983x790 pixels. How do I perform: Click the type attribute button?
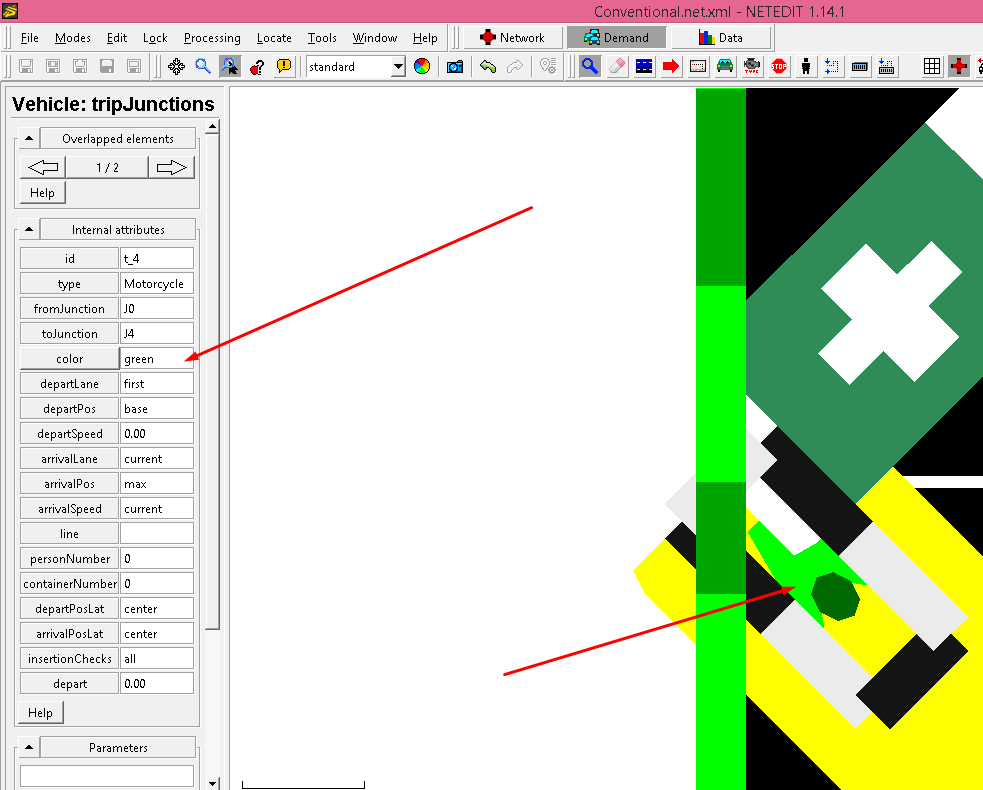tap(69, 283)
